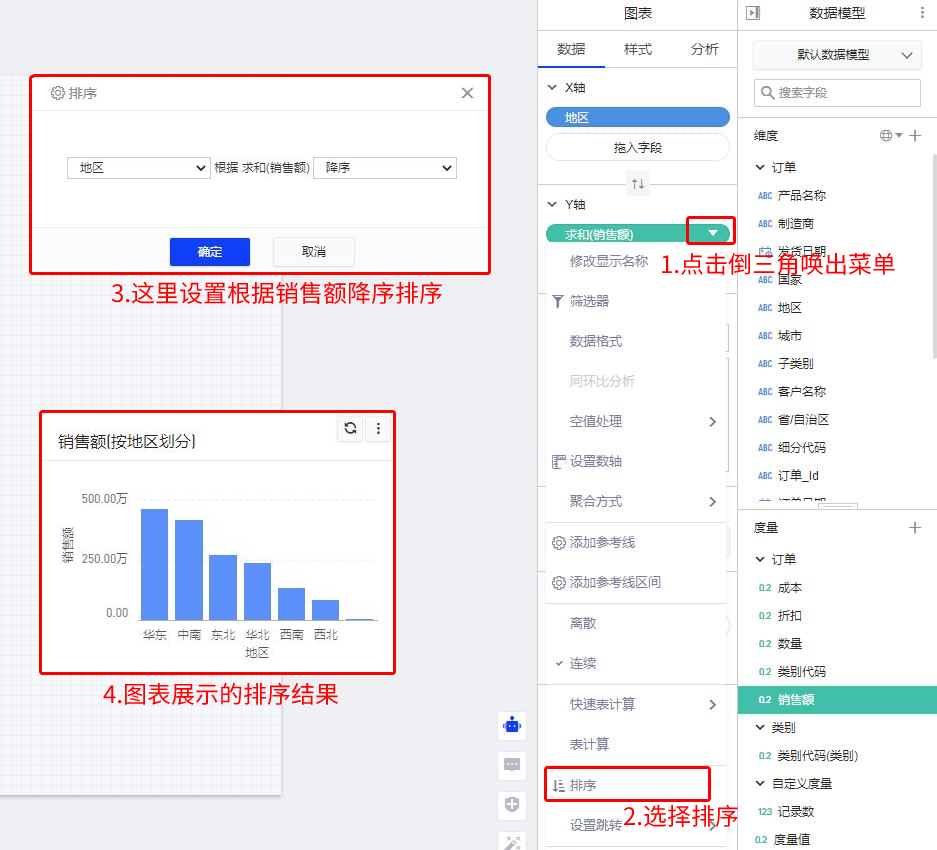The image size is (937, 850).
Task: Open the 默认数据模型 dropdown
Action: tap(837, 55)
